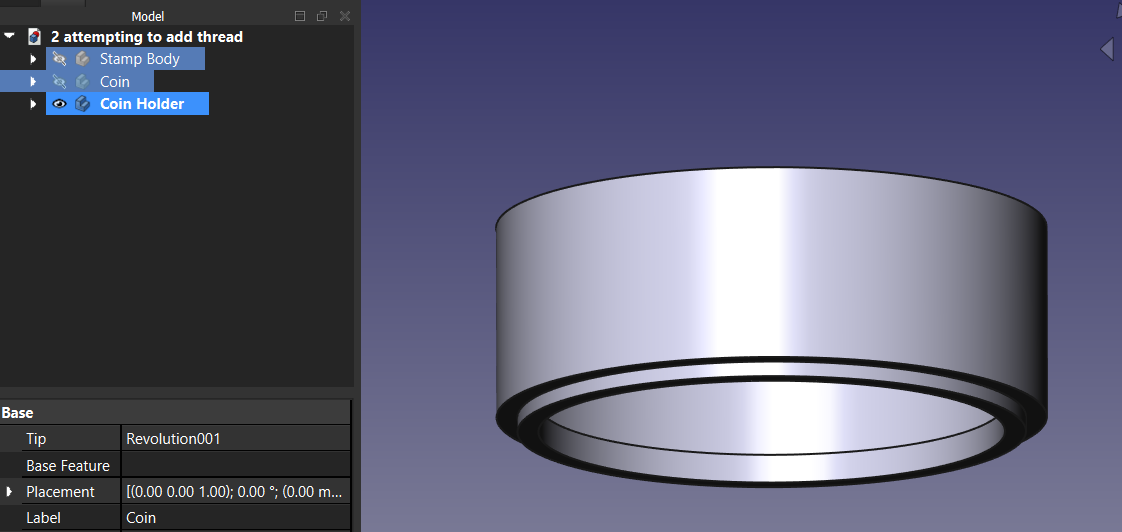
Task: Click the Coin Holder body icon
Action: (x=82, y=104)
